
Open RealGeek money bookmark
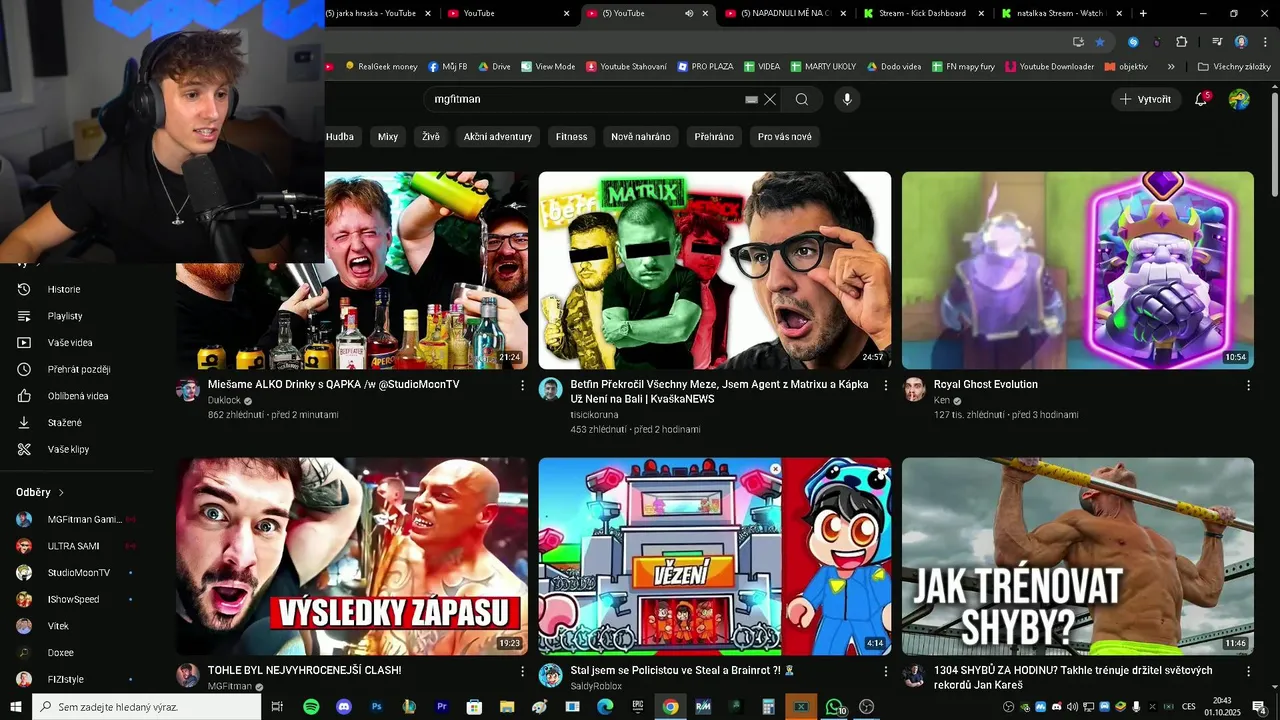[381, 67]
